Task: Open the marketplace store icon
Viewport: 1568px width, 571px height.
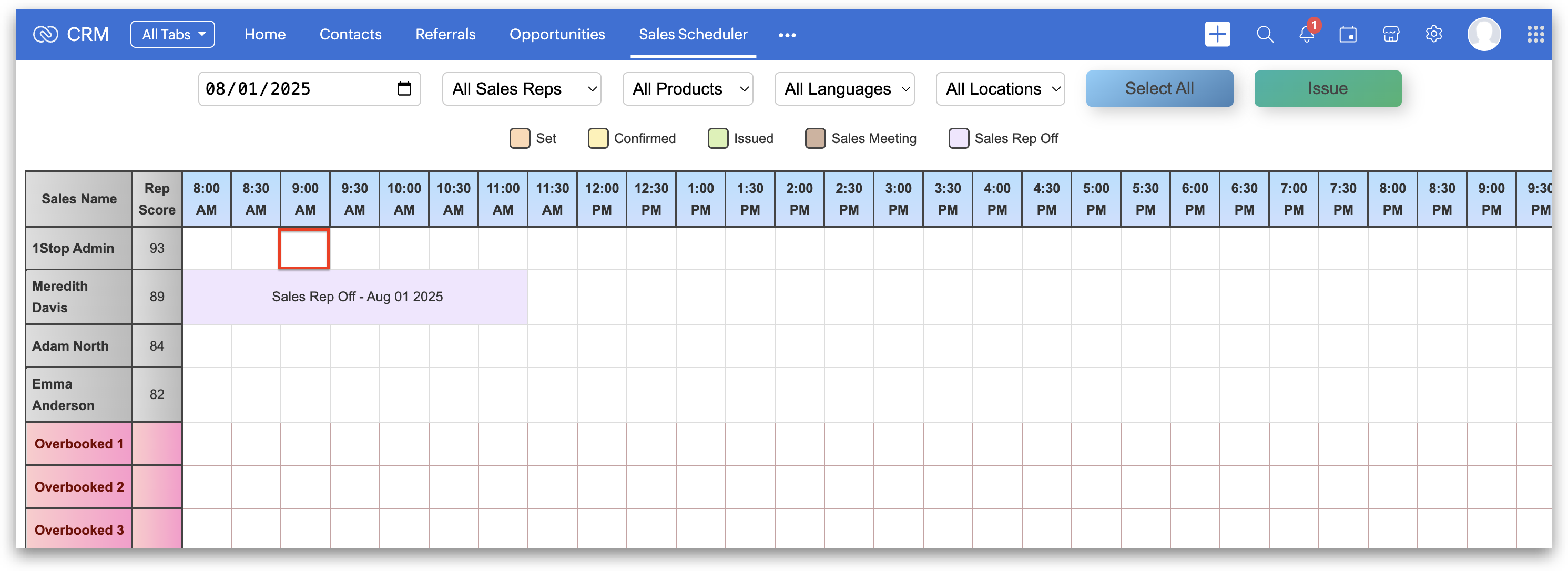Action: coord(1391,34)
